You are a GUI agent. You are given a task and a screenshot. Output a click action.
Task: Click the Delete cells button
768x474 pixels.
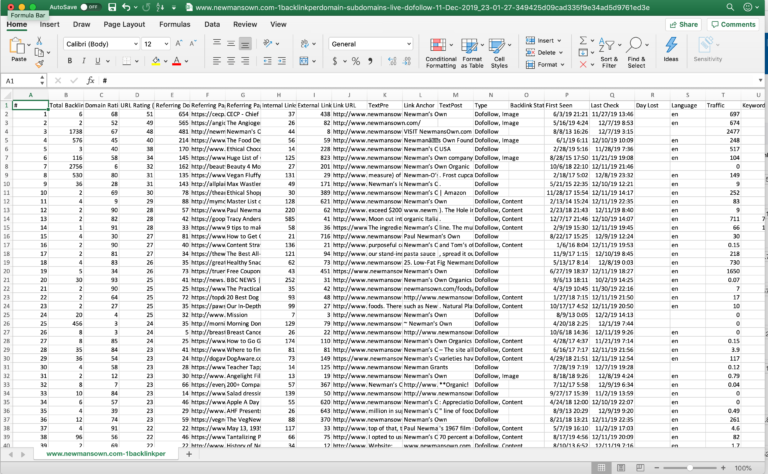(544, 52)
